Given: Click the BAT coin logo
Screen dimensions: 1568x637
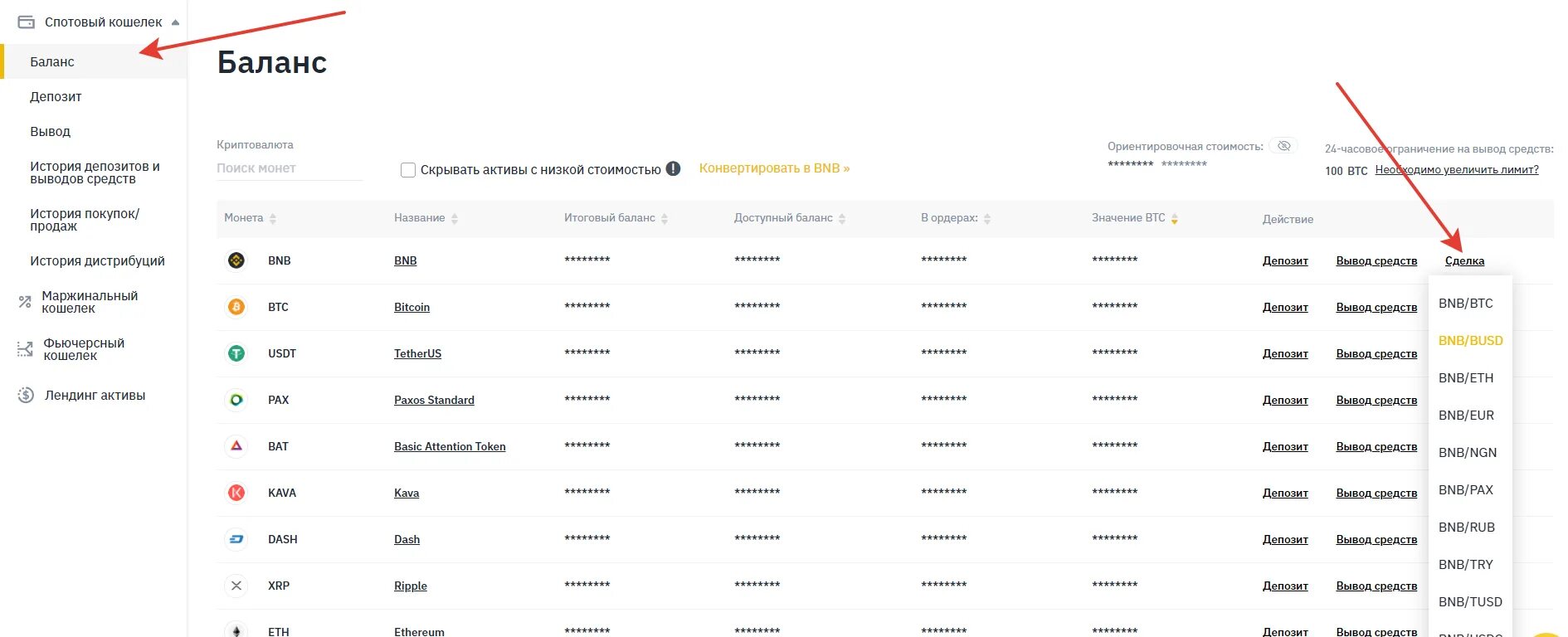Looking at the screenshot, I should pyautogui.click(x=236, y=446).
